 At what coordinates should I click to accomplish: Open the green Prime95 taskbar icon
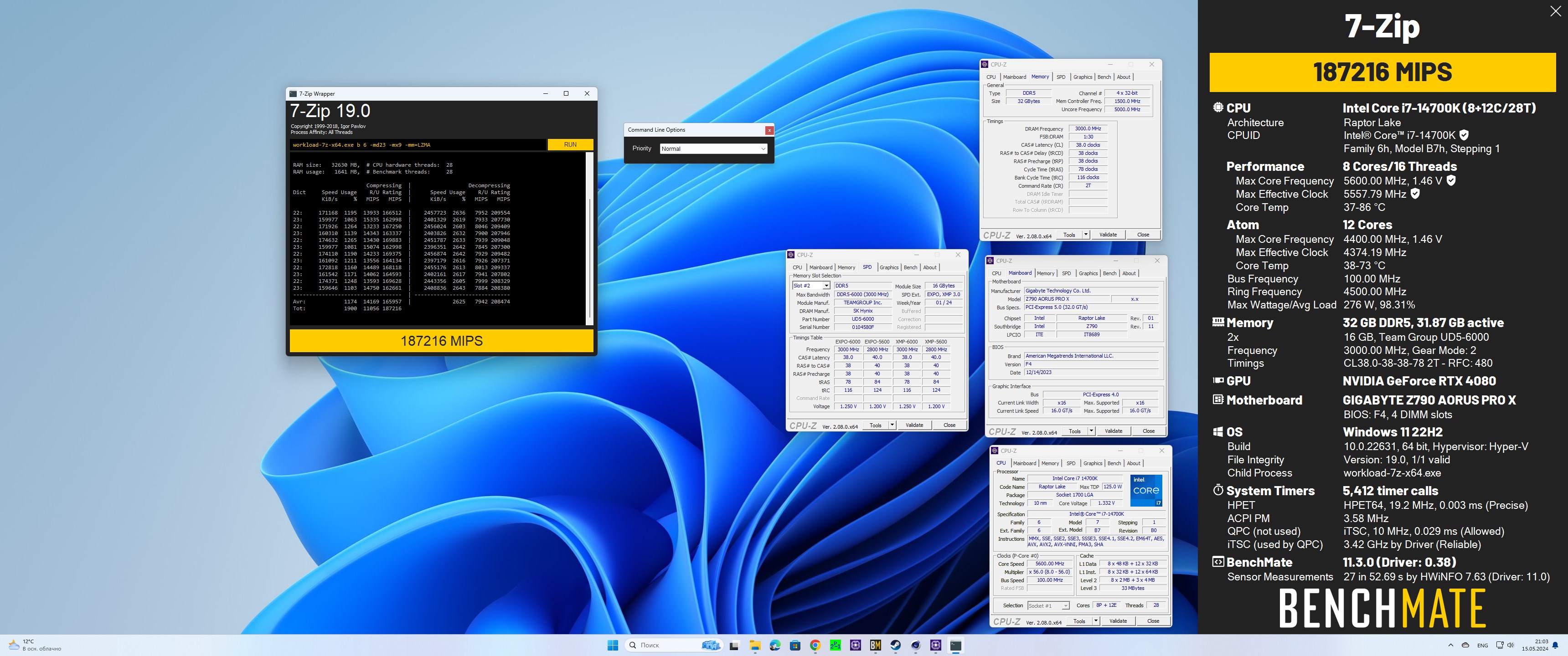835,646
